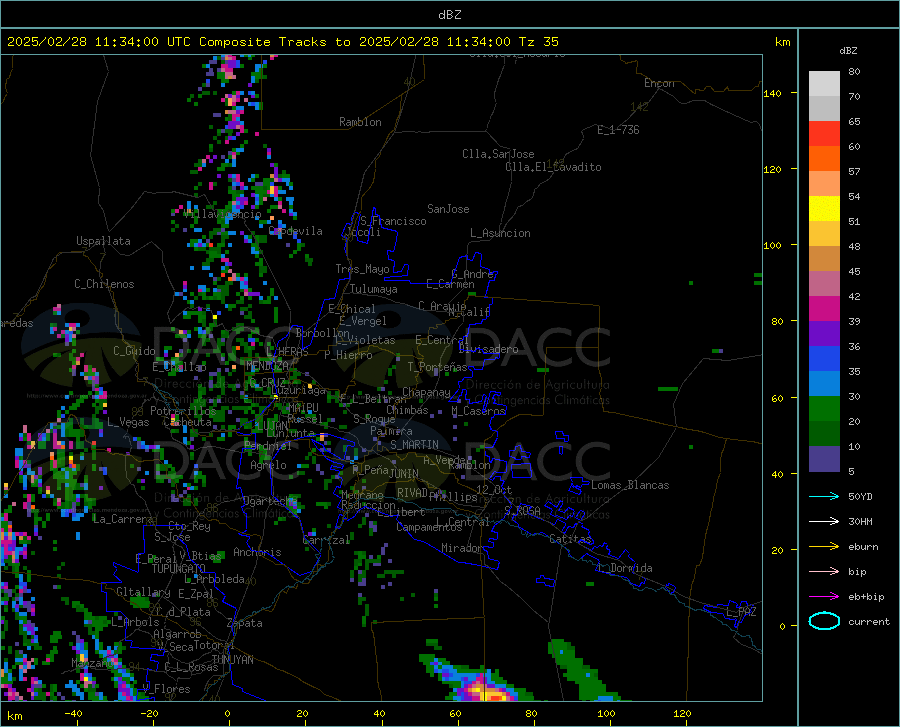Click the light blue 35 dBZ swatch
The width and height of the screenshot is (900, 727).
[824, 383]
